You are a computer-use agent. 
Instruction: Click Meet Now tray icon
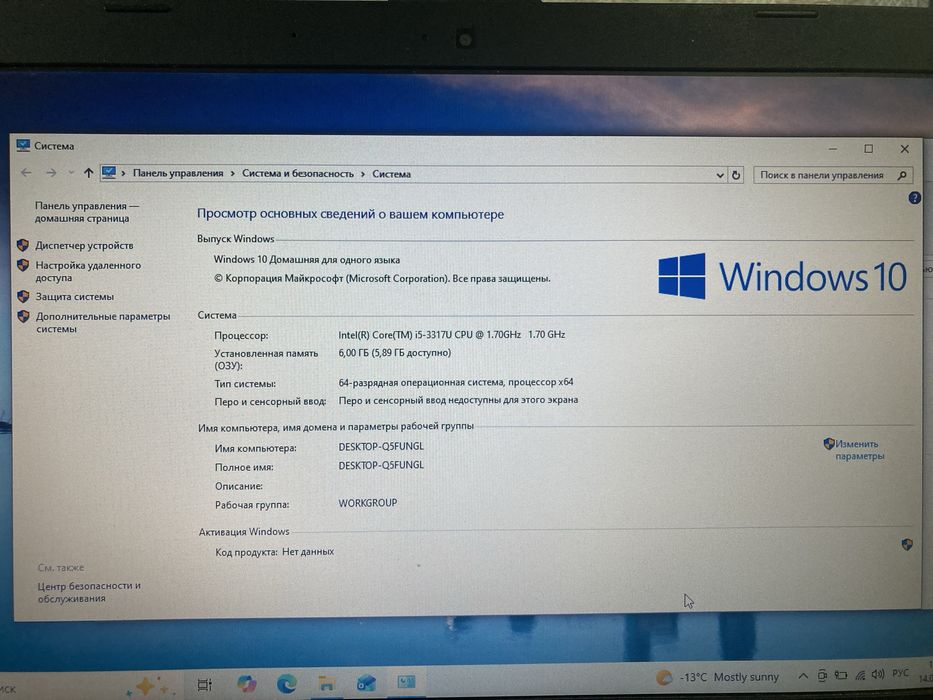pos(822,676)
